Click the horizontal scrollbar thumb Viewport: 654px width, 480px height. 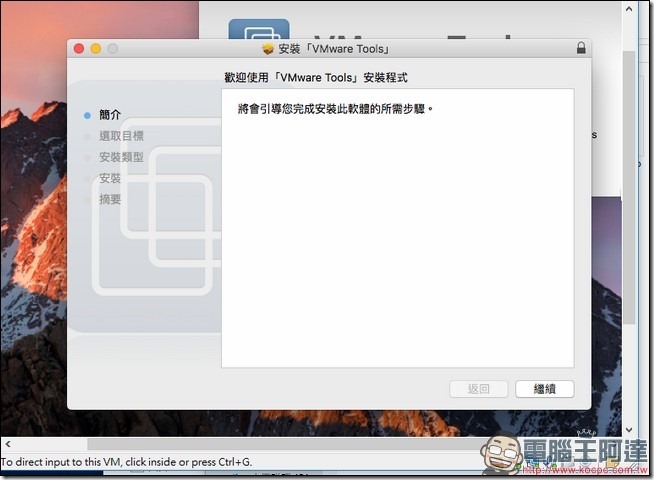coord(288,444)
